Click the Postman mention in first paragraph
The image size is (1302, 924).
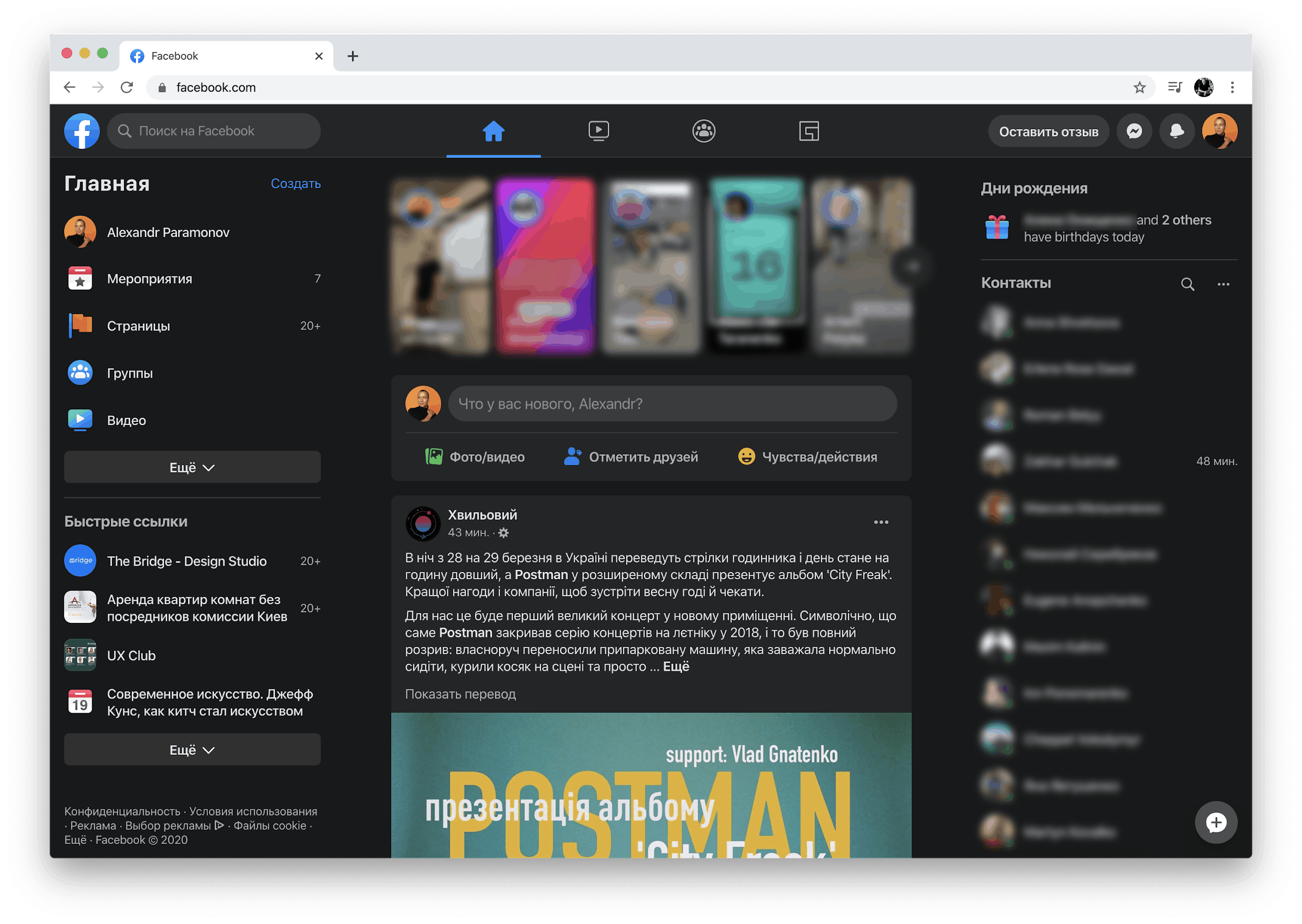(x=541, y=575)
